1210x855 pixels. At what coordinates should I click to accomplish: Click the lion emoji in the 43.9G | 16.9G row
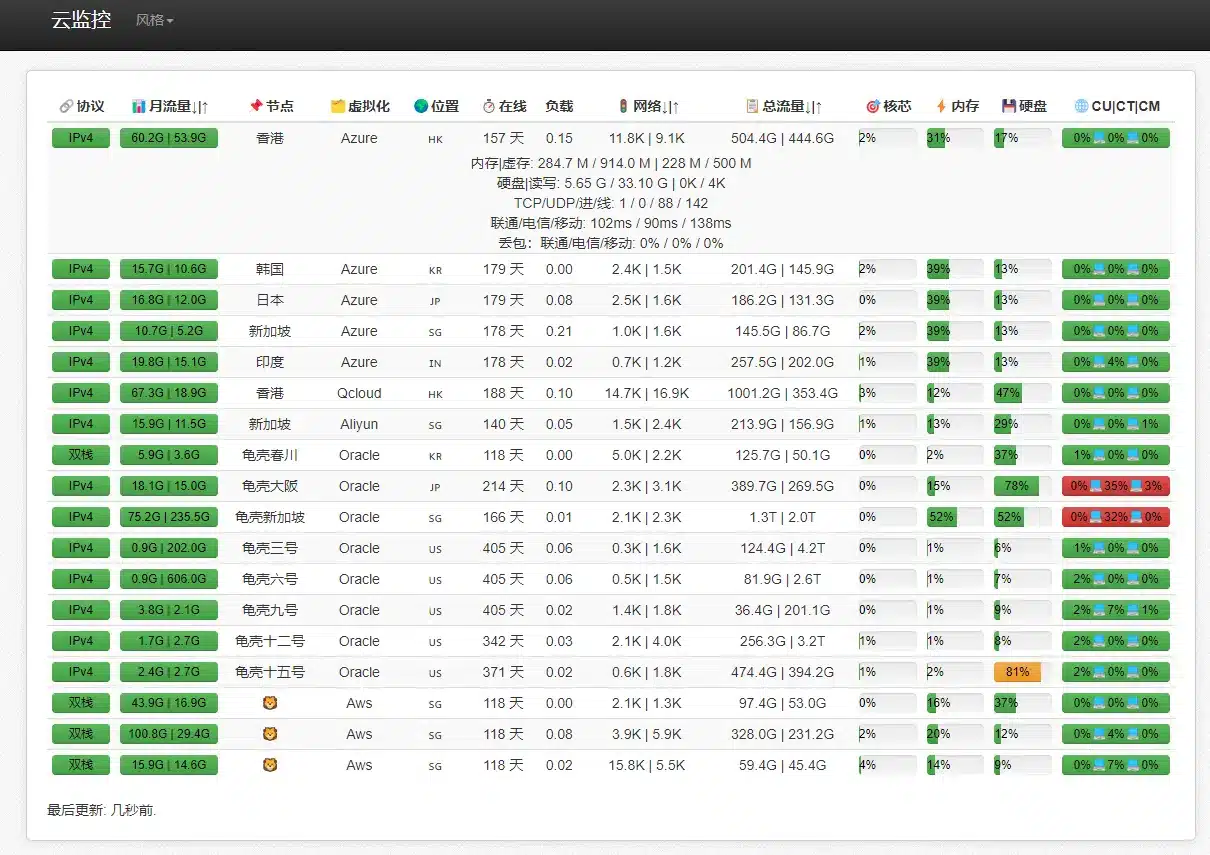[x=269, y=703]
